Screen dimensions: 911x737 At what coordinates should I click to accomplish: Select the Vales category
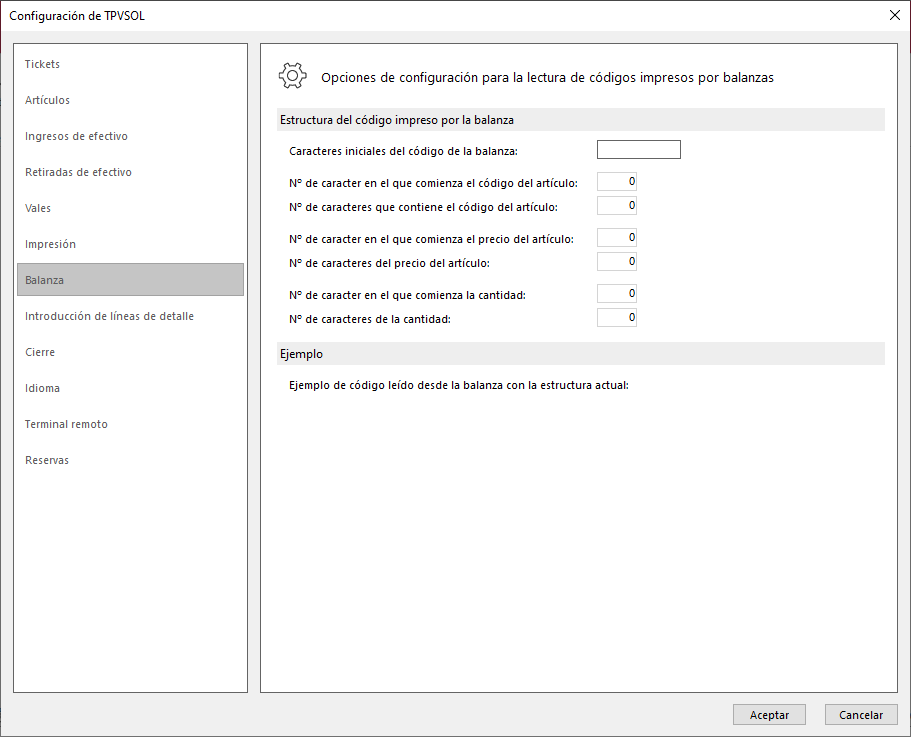pos(130,208)
